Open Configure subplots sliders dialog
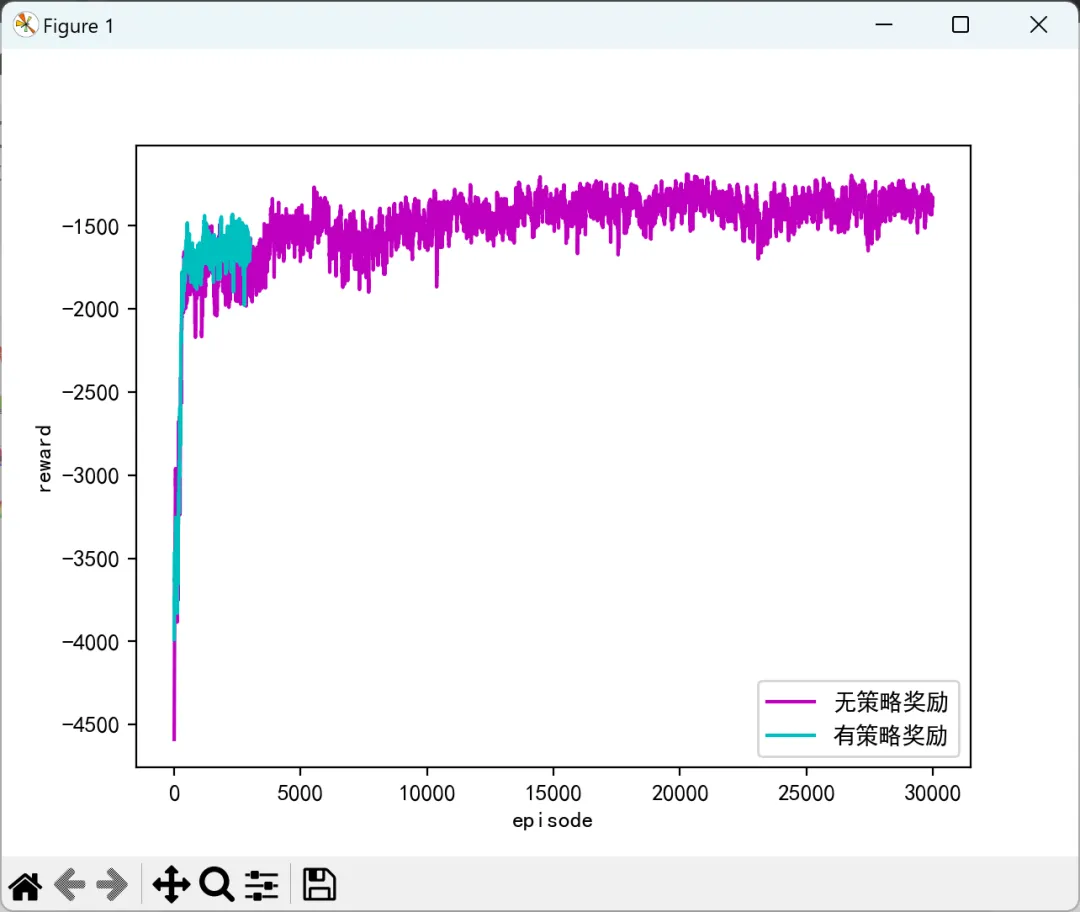The height and width of the screenshot is (912, 1080). click(x=262, y=885)
